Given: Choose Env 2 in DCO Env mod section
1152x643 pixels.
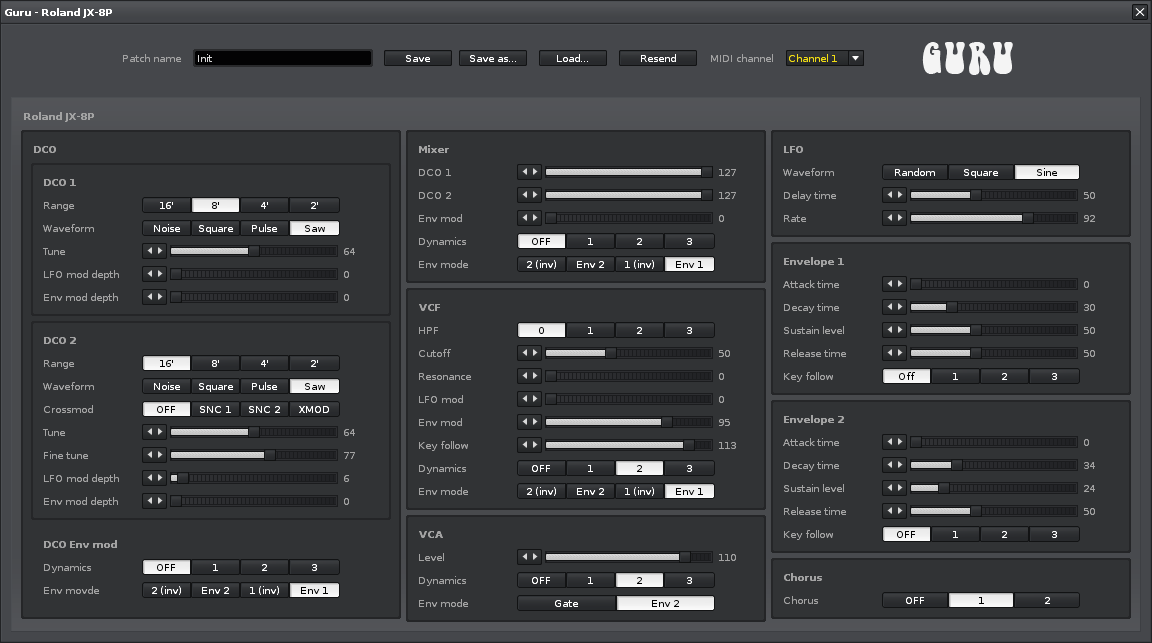Looking at the screenshot, I should click(216, 590).
